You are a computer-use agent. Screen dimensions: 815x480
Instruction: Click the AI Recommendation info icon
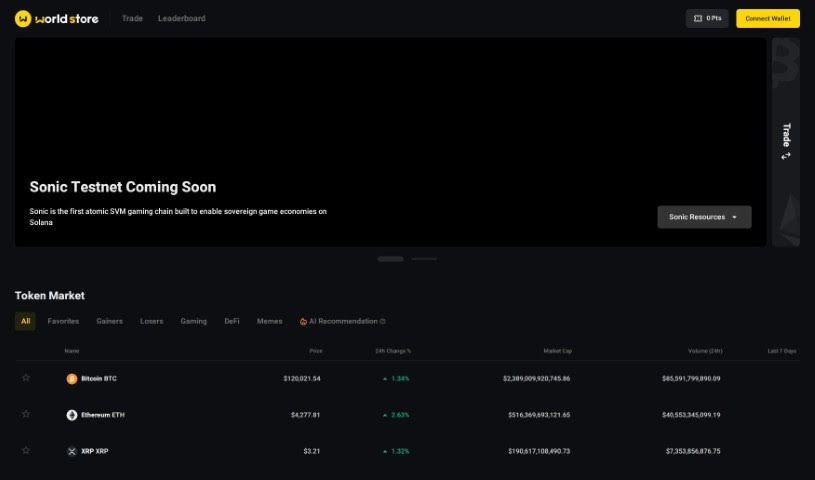tap(383, 321)
